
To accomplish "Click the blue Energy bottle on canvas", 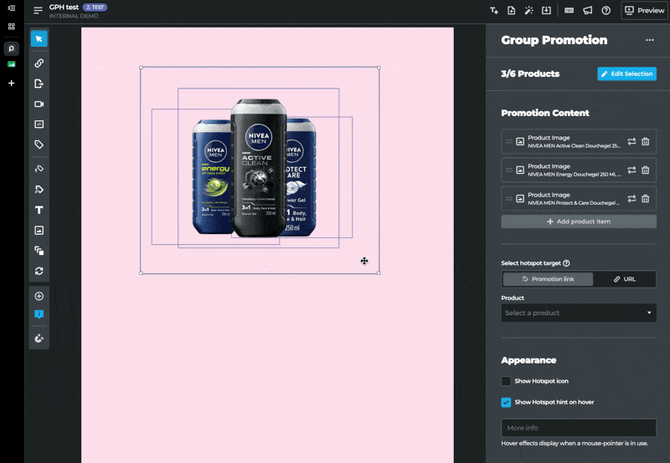I will tap(212, 177).
